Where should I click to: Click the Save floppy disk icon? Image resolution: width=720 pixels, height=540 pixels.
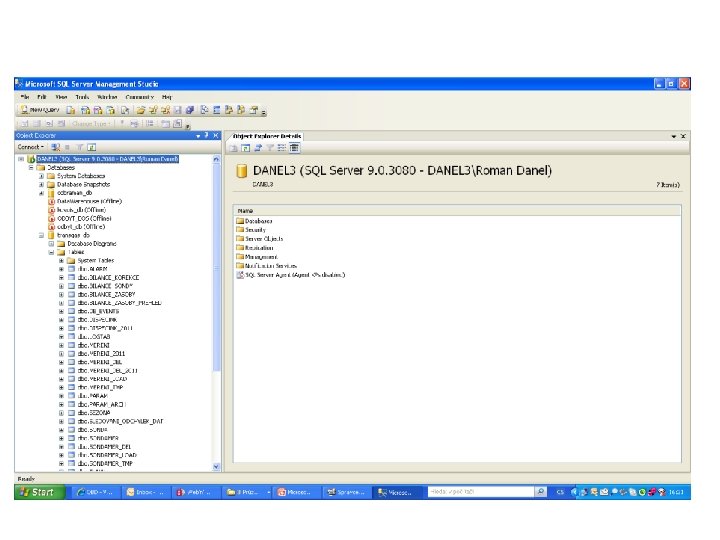(178, 110)
